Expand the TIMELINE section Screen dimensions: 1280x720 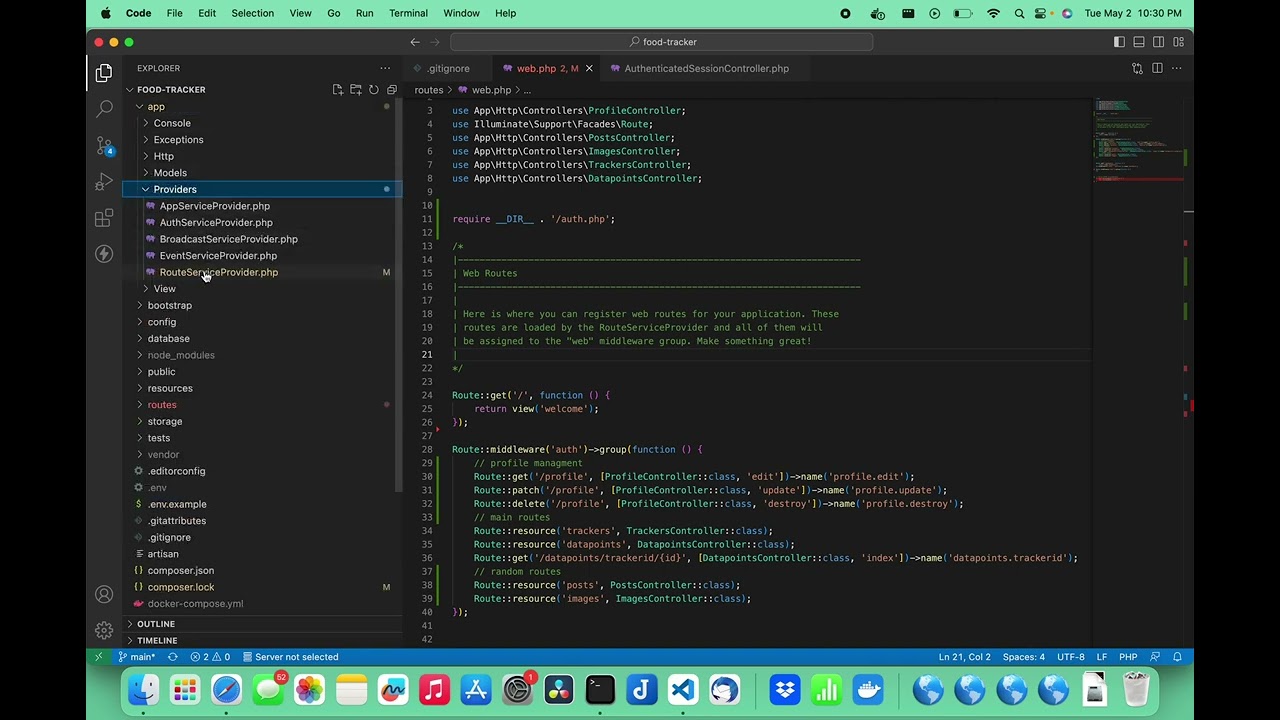coord(157,640)
